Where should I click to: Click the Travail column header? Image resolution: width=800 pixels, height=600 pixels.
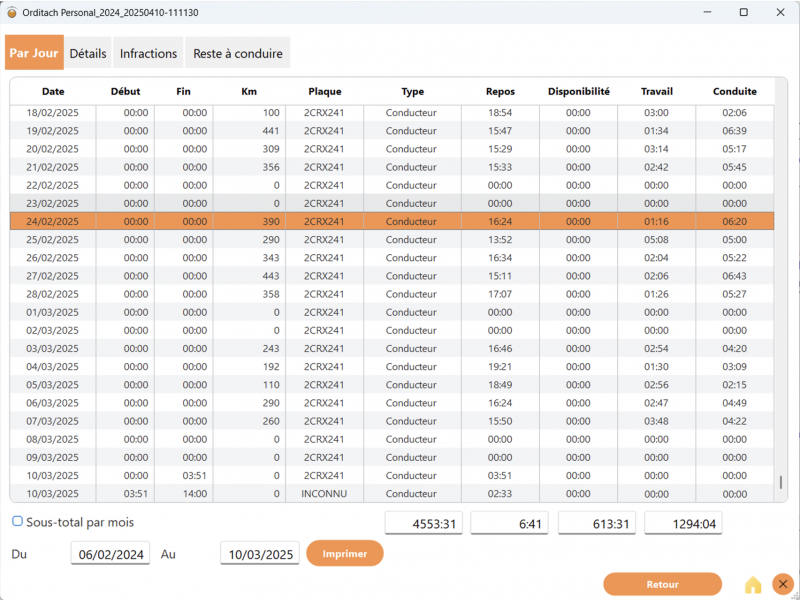click(x=657, y=92)
